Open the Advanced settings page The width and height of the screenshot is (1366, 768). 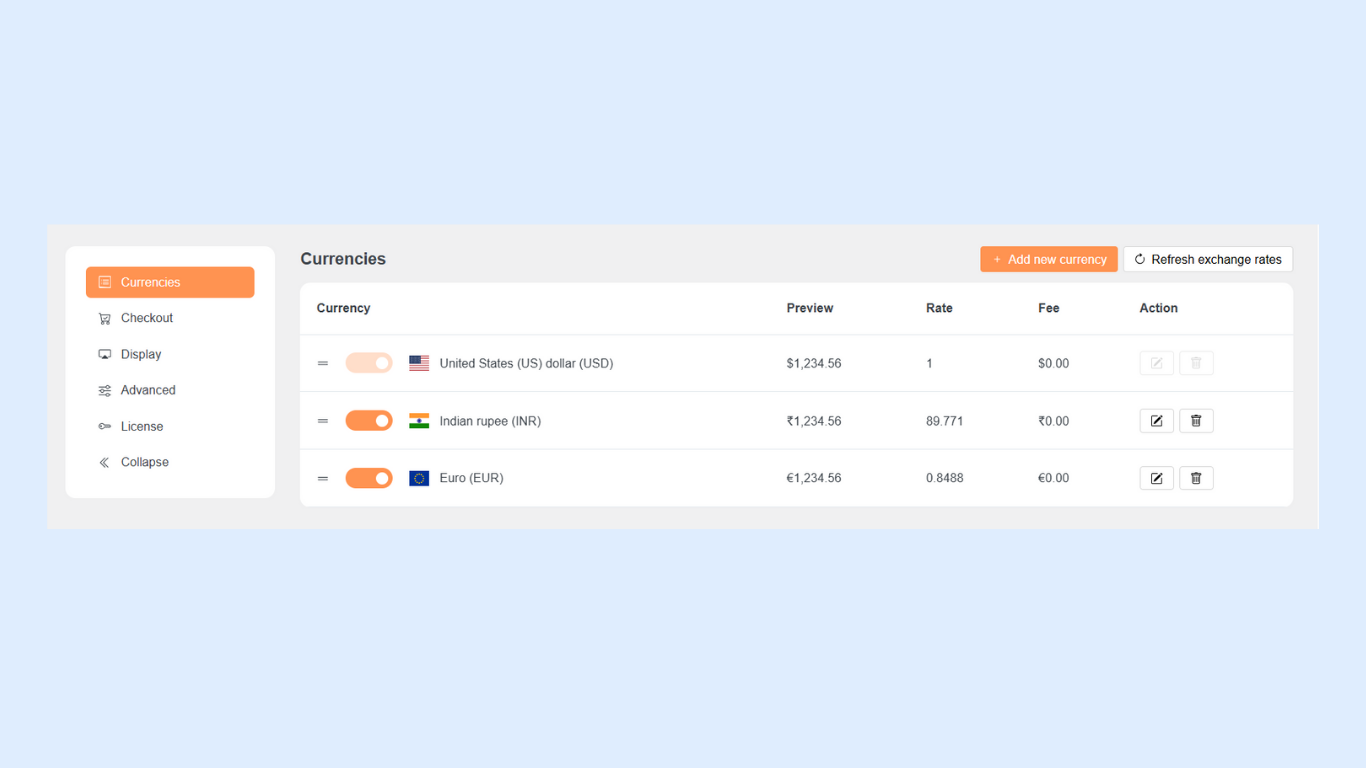[x=147, y=390]
